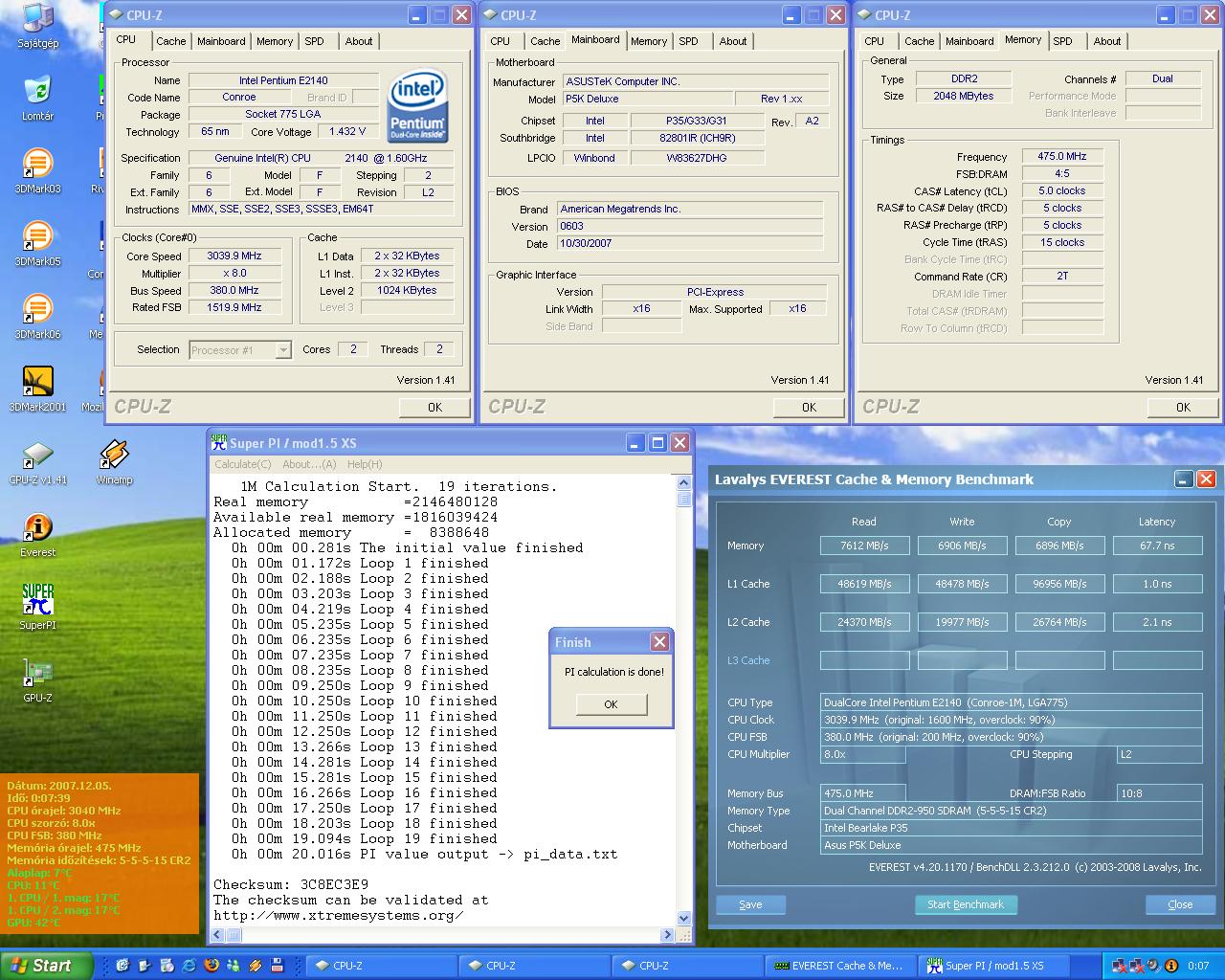Select the CPU-Z v1.41 desktop shortcut

click(x=37, y=462)
